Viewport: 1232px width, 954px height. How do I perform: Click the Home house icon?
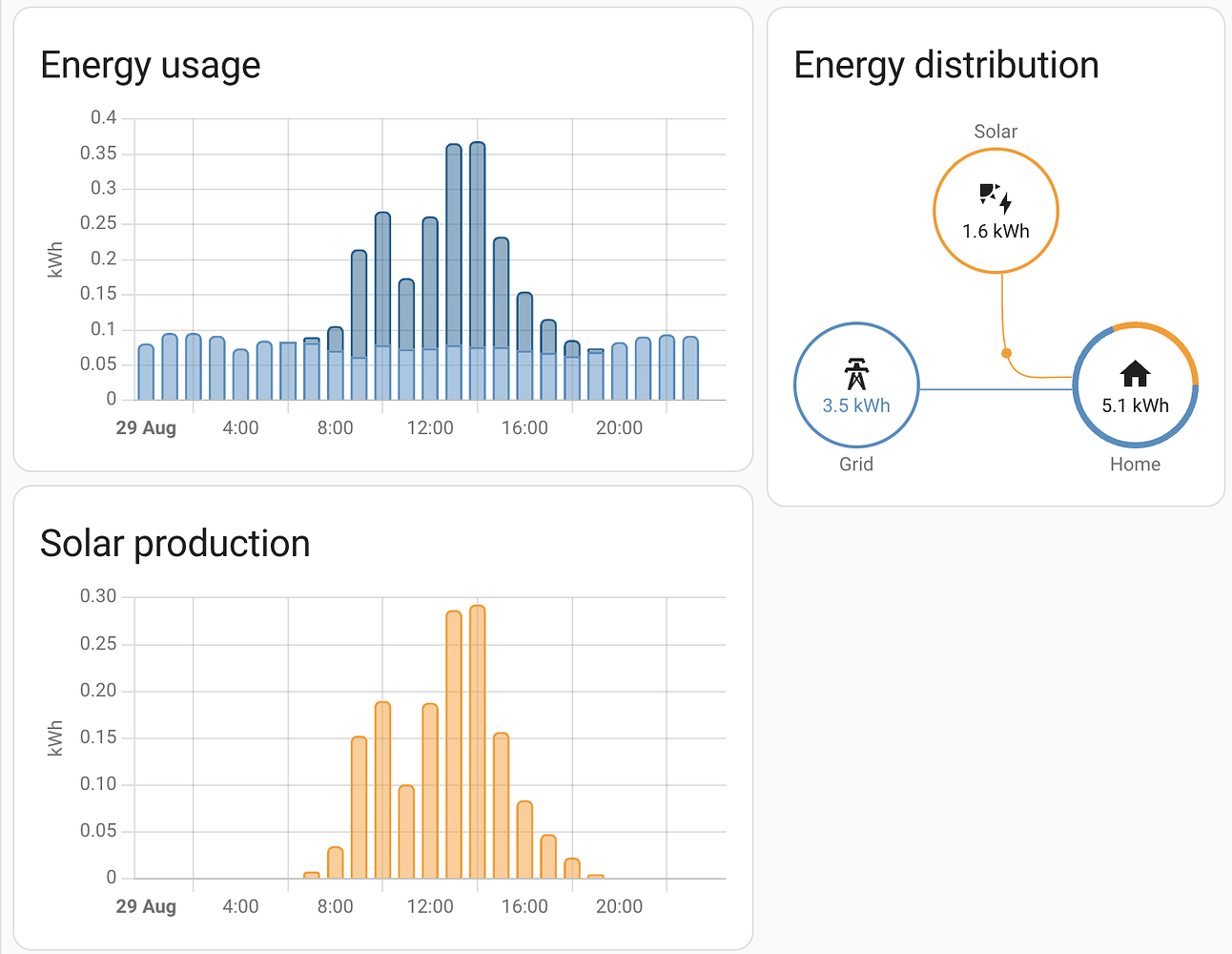coord(1135,374)
